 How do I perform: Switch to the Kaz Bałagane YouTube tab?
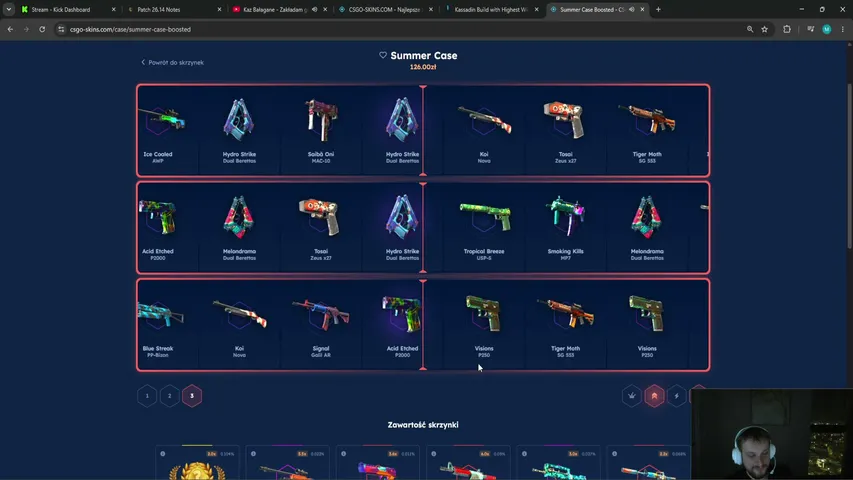275,9
